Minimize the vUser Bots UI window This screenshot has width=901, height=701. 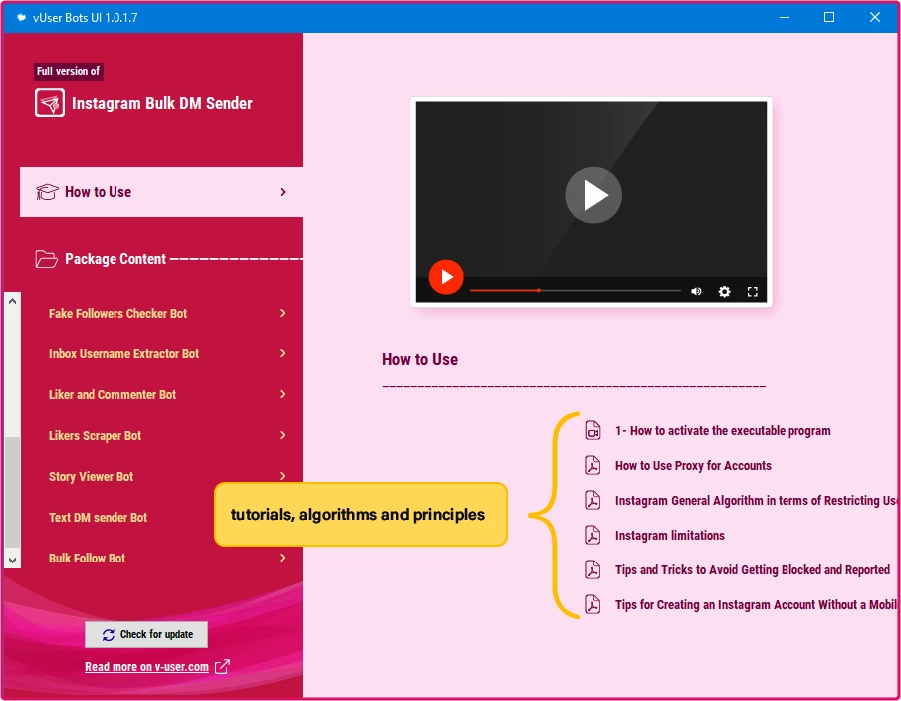point(784,17)
